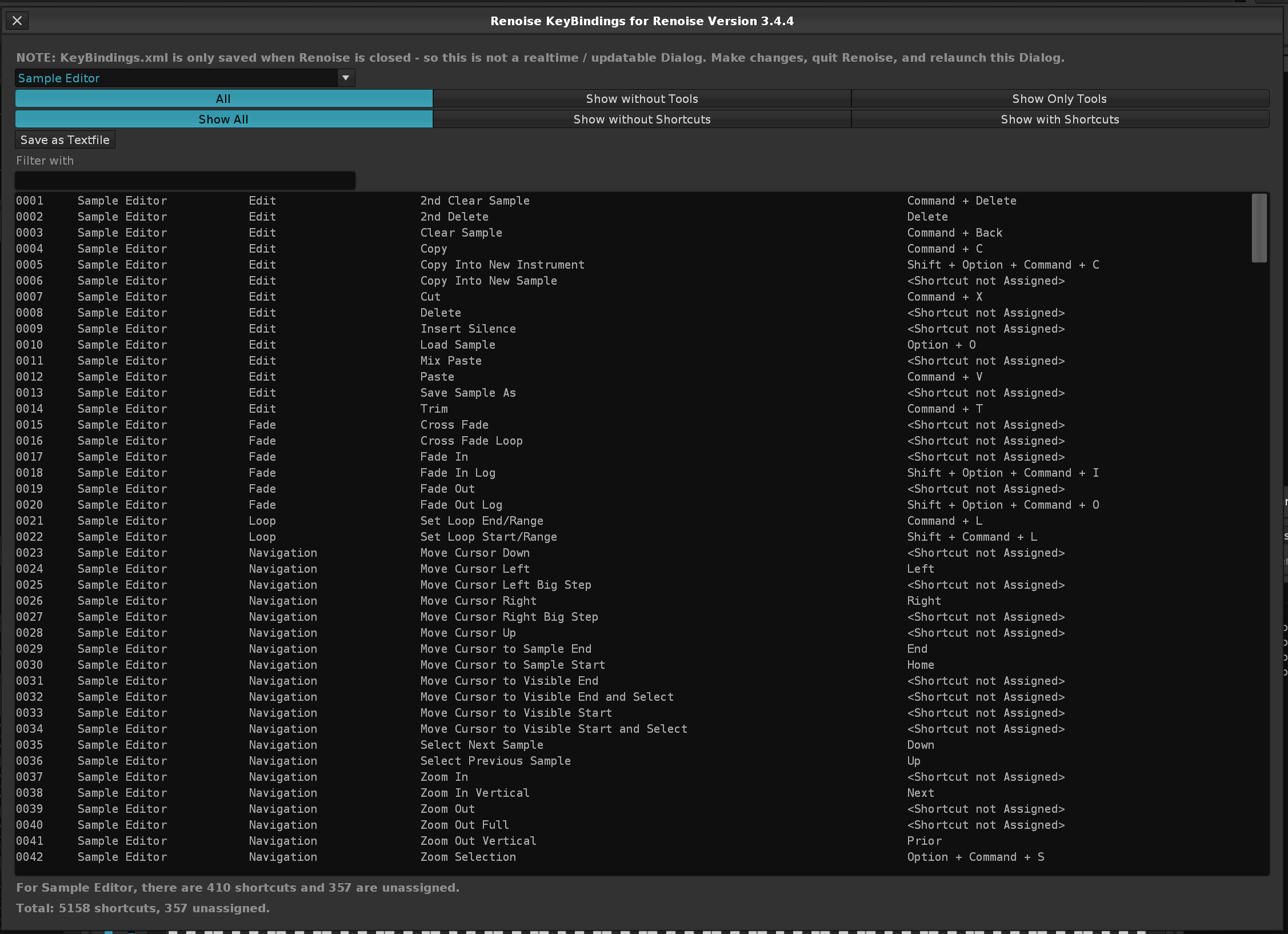
Task: Click the Filter with text field
Action: click(185, 181)
